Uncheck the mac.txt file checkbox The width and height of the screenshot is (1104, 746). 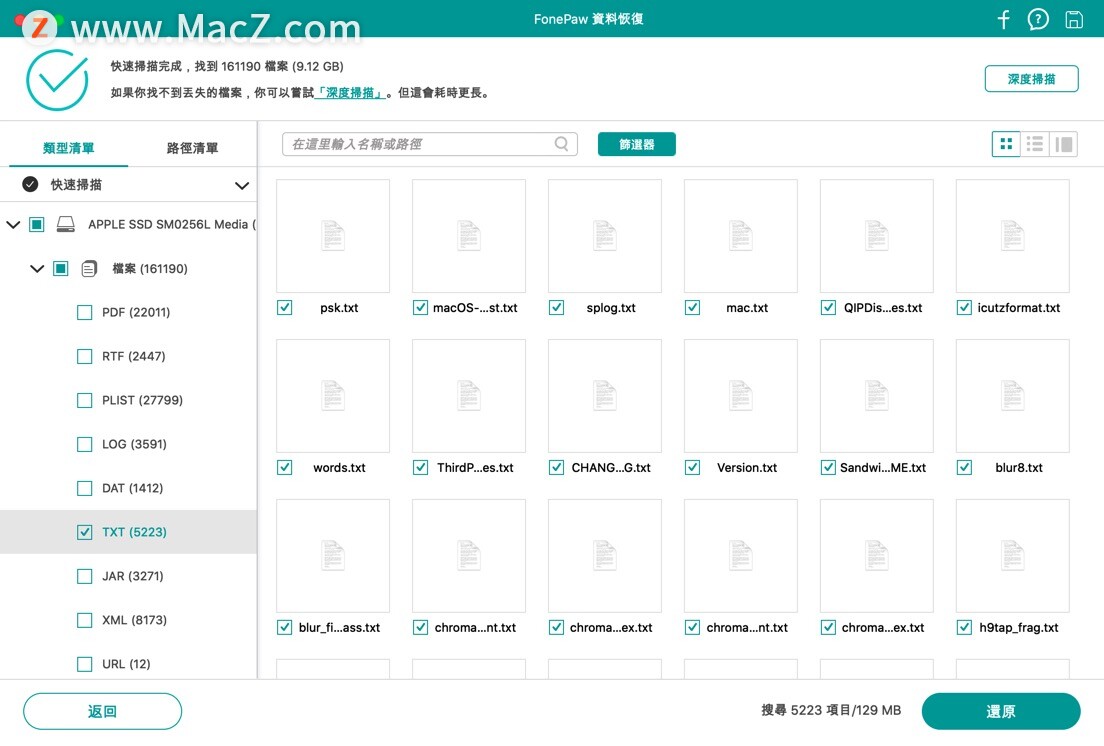[x=692, y=308]
